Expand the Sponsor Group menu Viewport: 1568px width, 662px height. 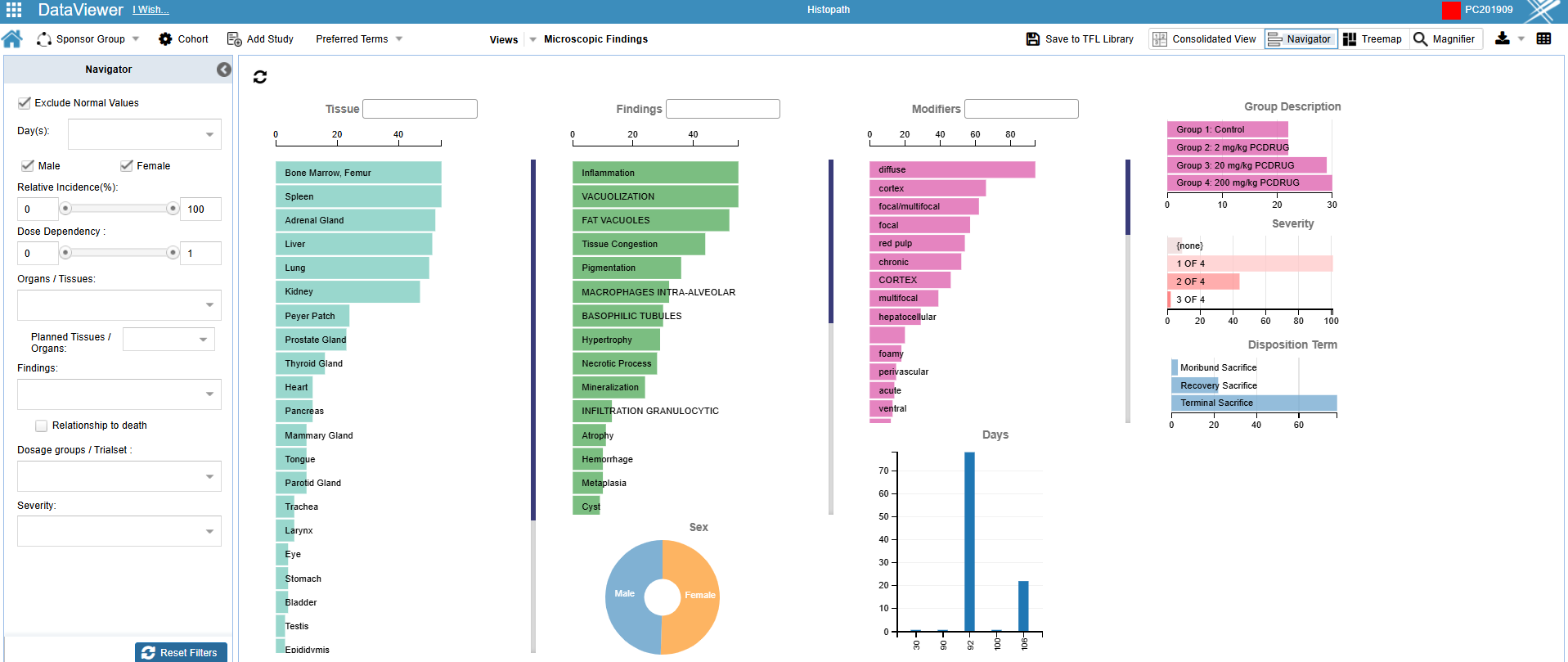89,39
